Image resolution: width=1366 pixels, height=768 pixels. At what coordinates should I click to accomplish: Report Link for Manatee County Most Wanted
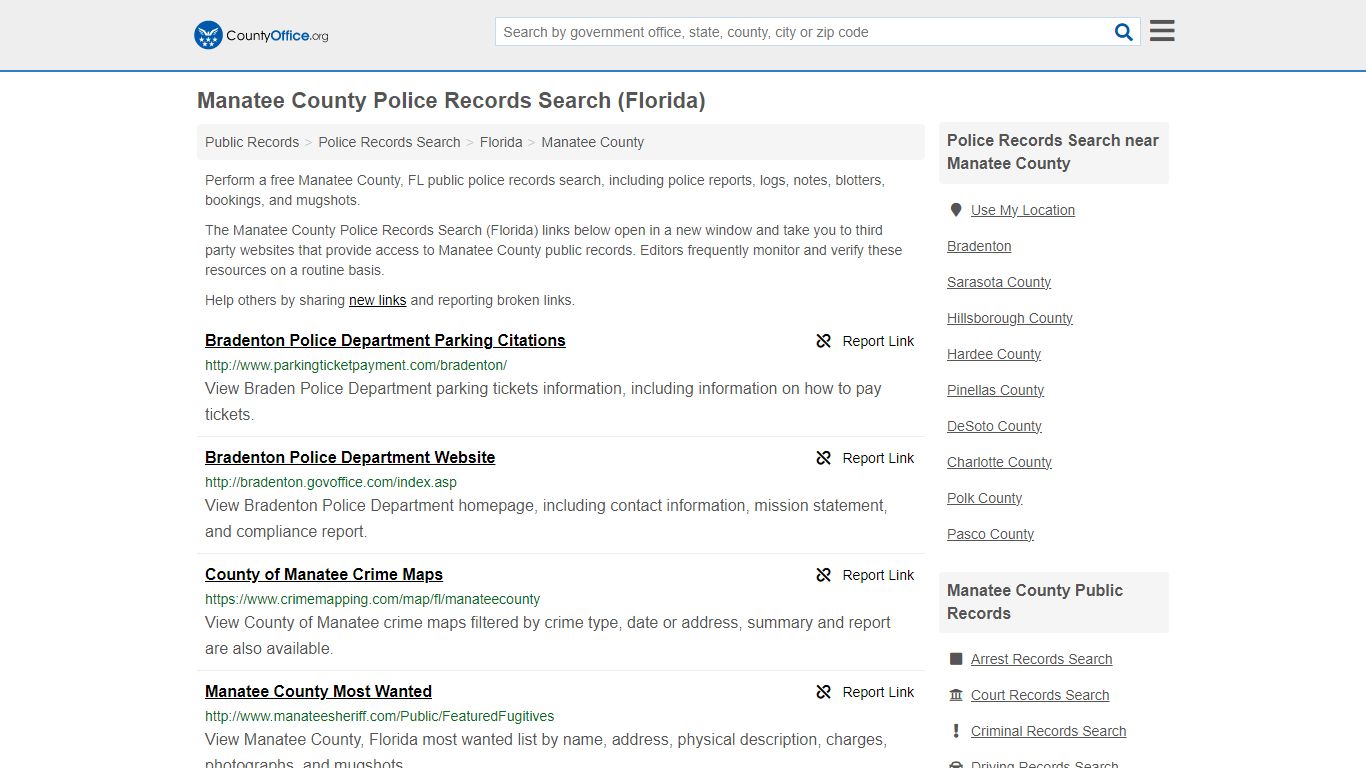click(878, 692)
